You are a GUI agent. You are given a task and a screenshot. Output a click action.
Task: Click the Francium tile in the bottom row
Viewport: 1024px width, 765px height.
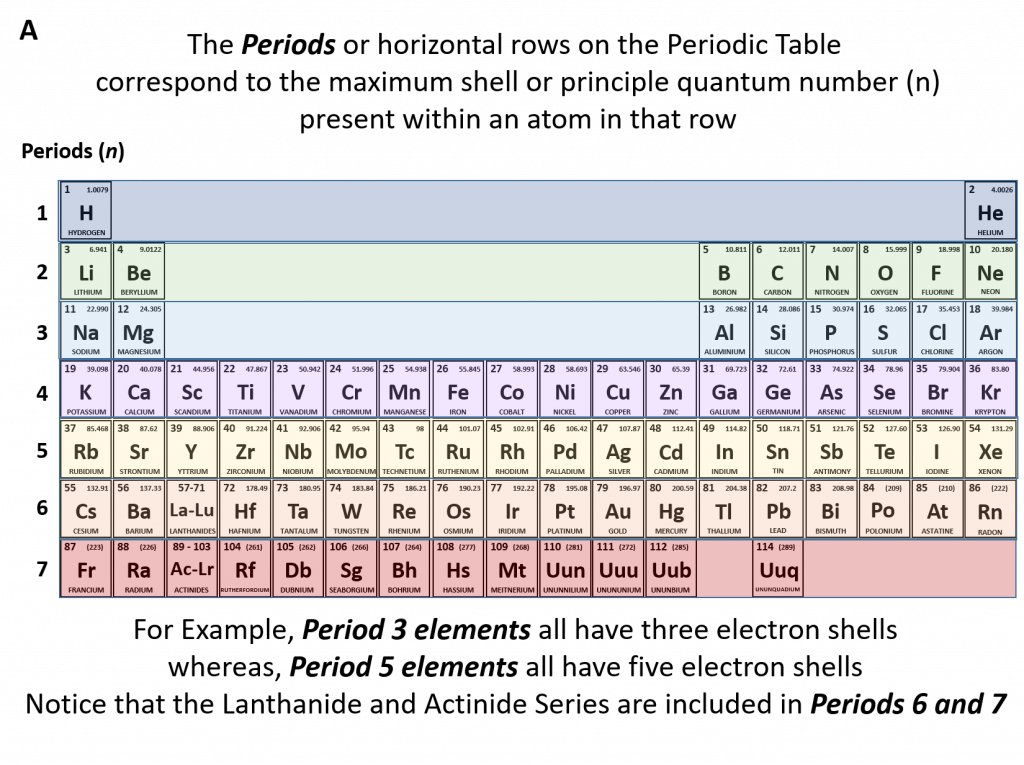tap(85, 570)
